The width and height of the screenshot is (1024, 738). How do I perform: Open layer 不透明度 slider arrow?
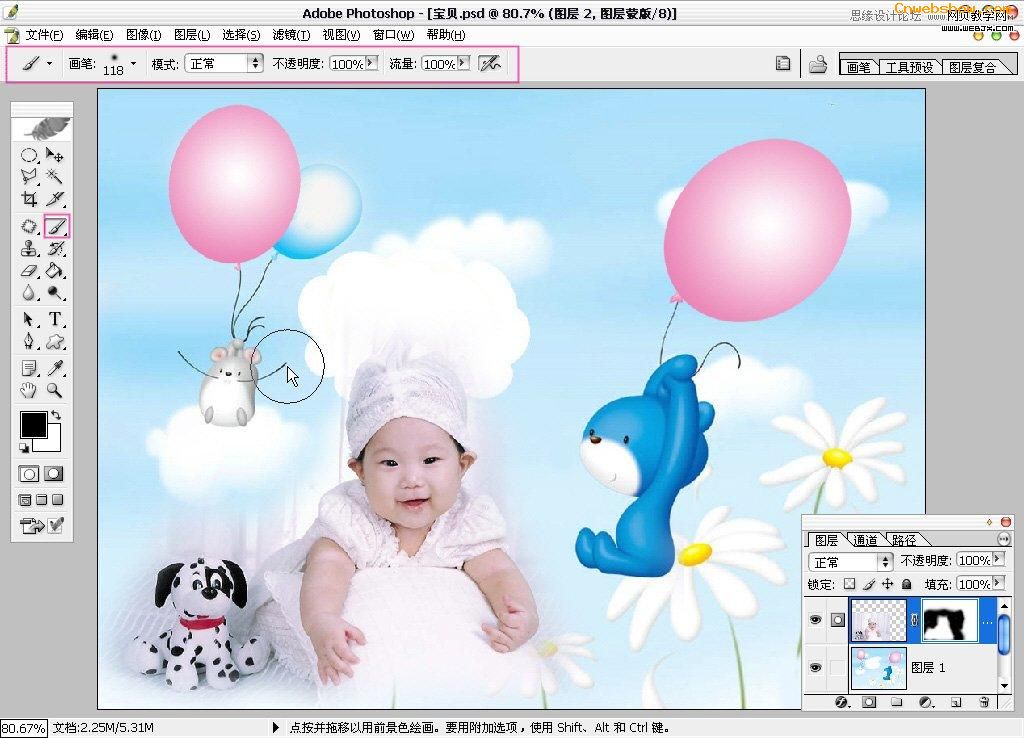pos(998,559)
